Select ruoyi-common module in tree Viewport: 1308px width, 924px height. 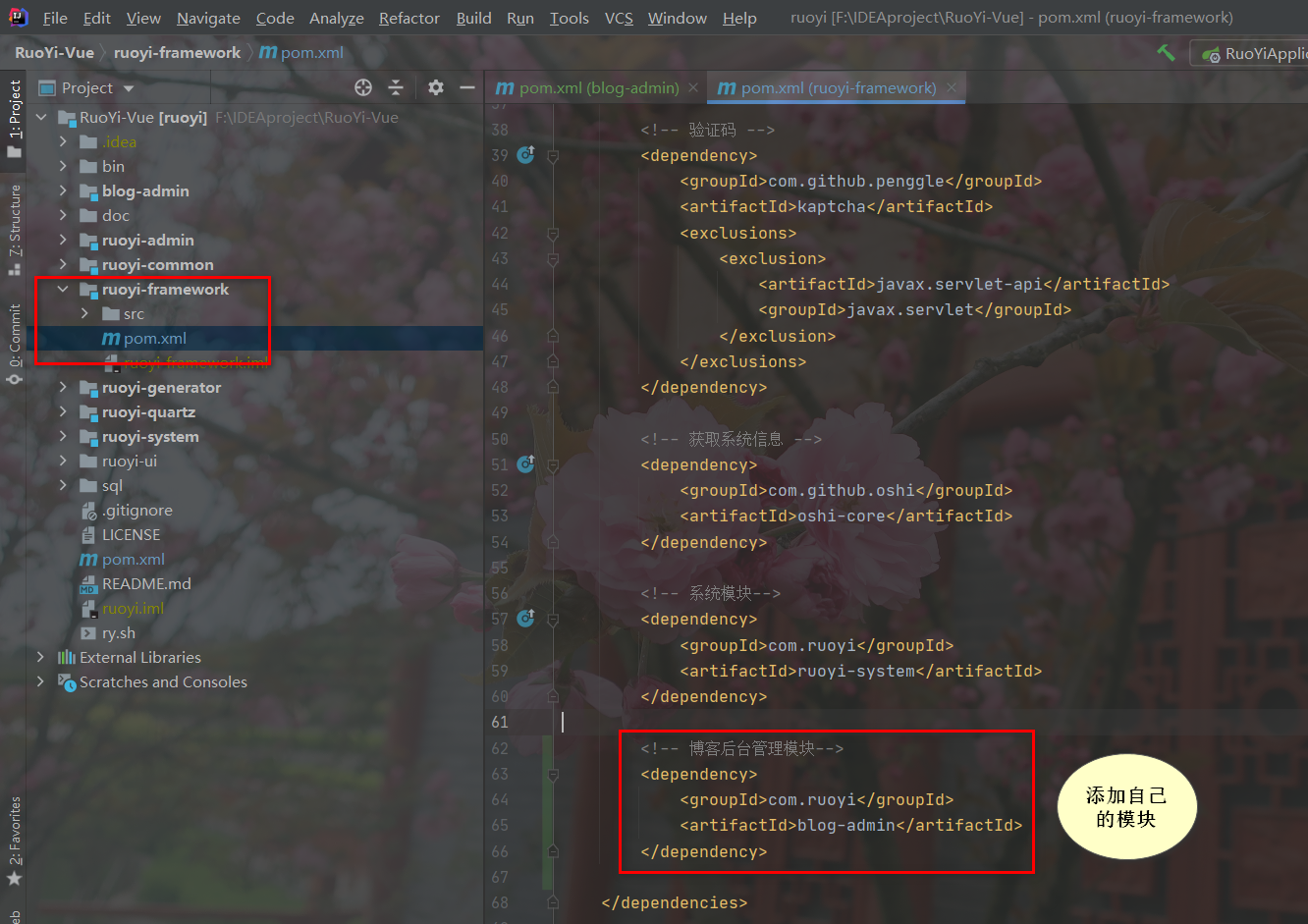157,265
